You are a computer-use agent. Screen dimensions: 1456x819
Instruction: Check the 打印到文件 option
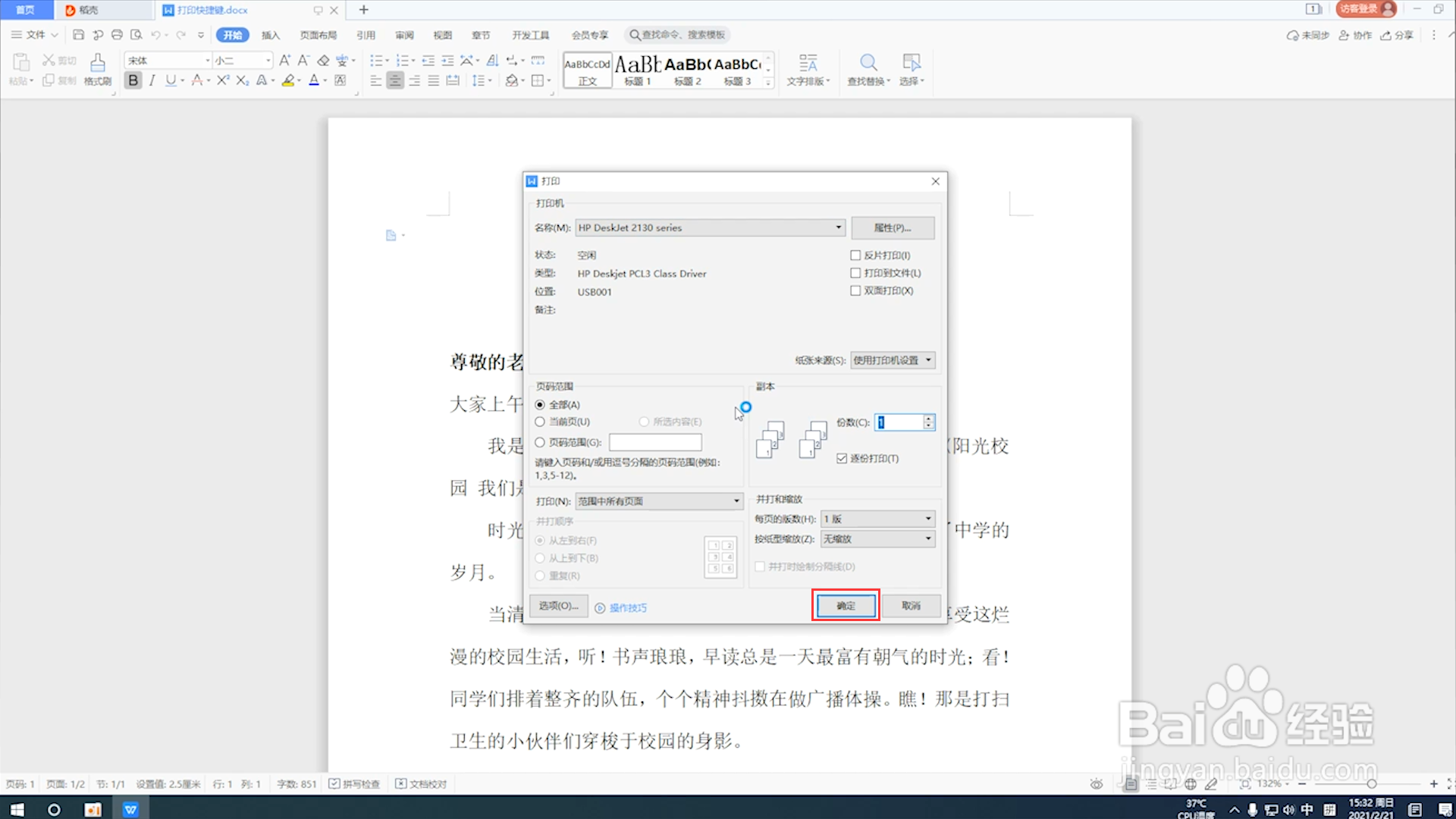pyautogui.click(x=855, y=273)
